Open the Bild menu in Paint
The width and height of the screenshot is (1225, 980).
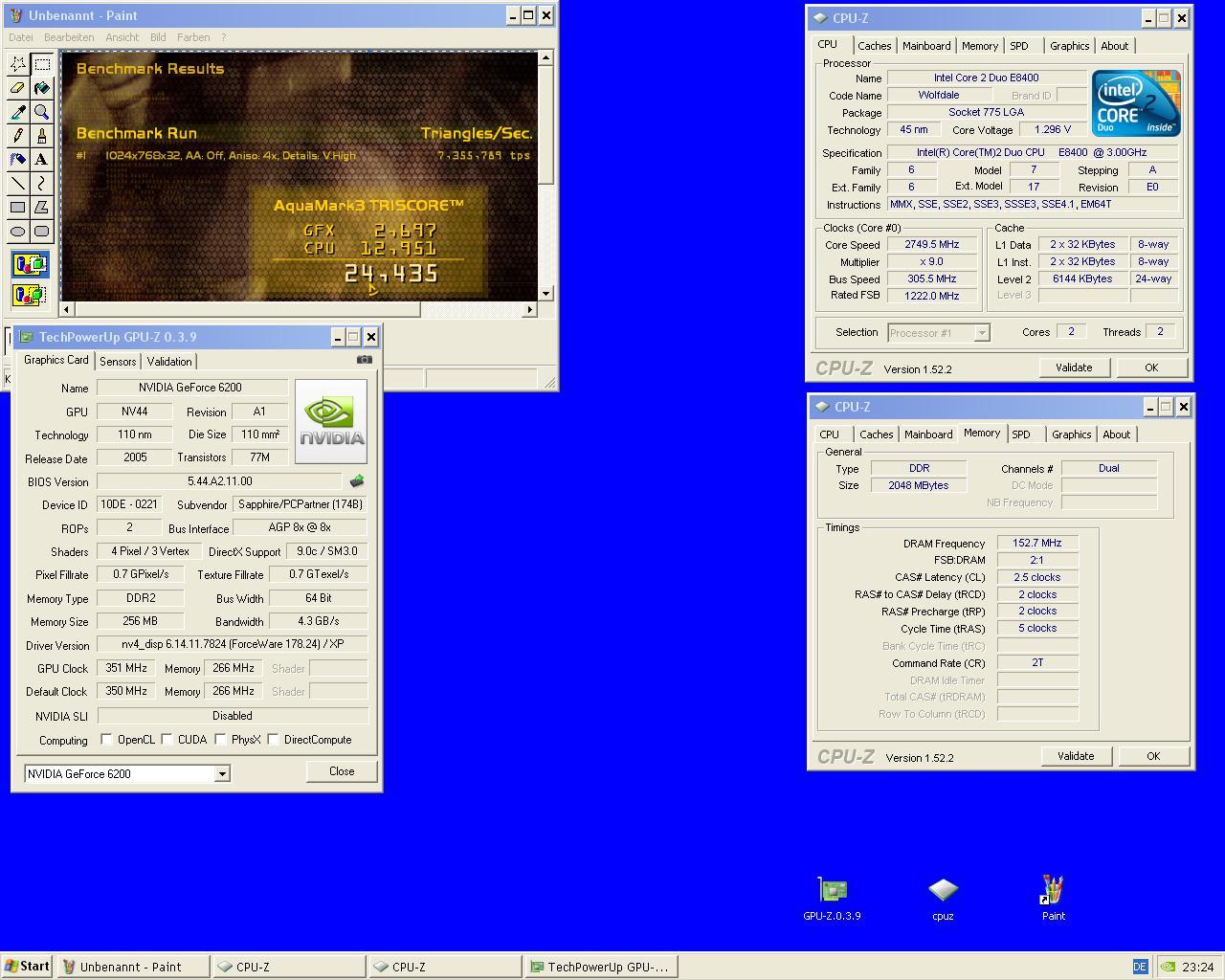(158, 37)
